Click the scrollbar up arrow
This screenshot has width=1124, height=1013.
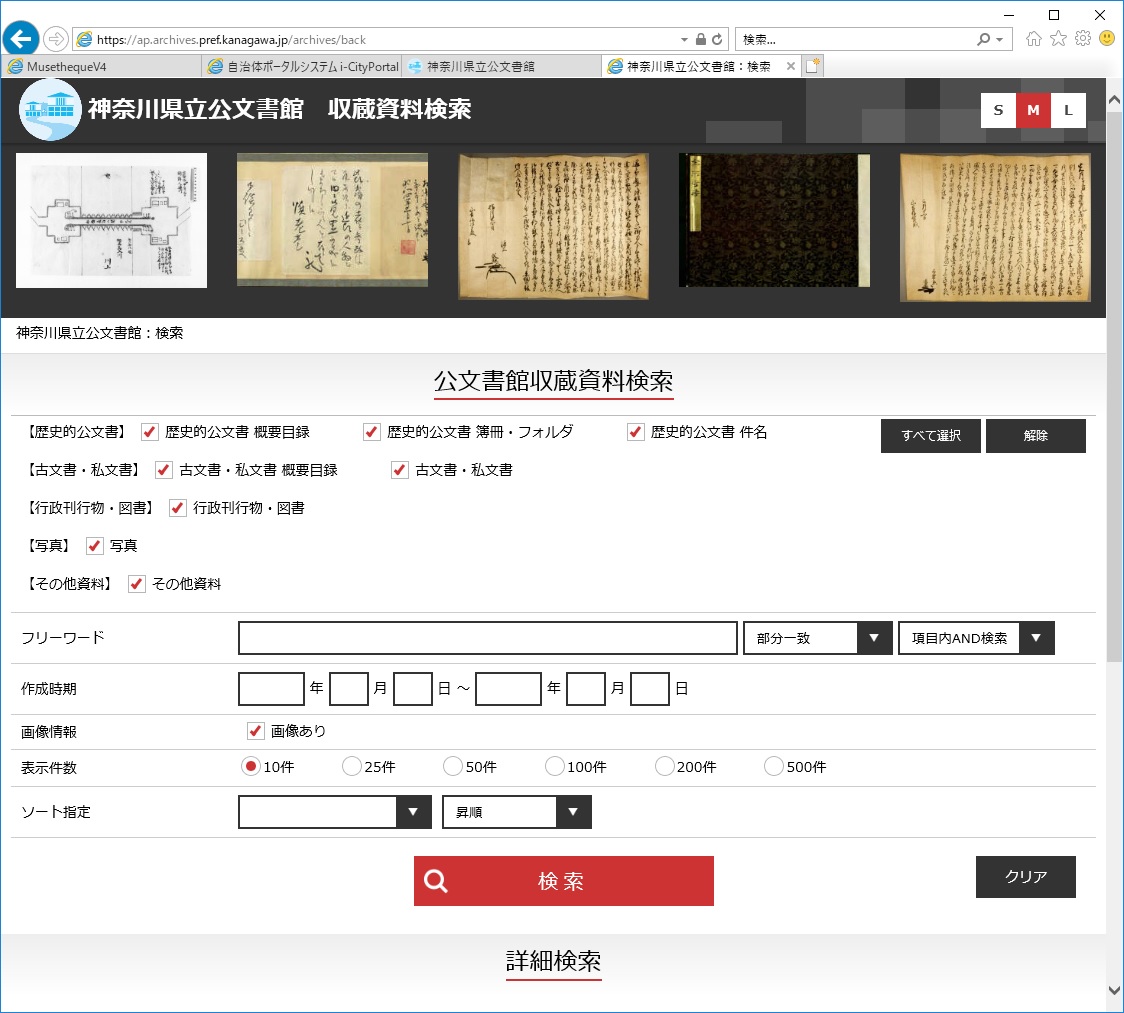1115,100
